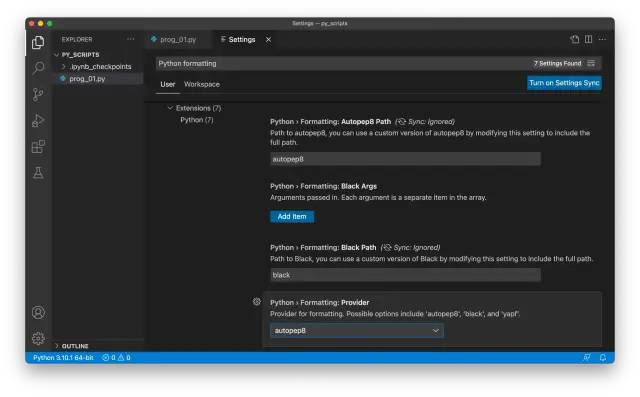Expand the Outline panel
Screen dimensions: 640x397
72,346
